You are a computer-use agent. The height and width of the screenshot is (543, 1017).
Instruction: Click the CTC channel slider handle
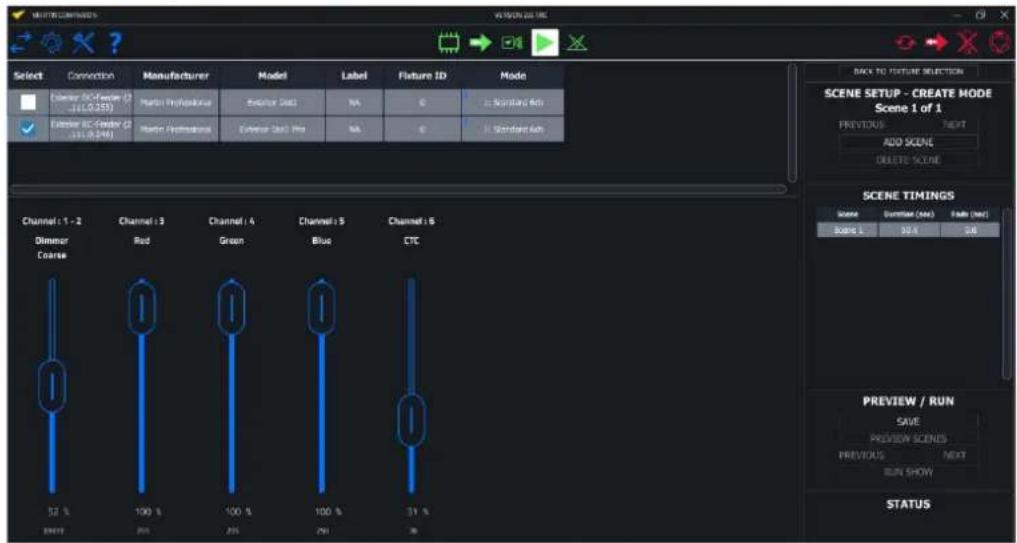(x=411, y=421)
